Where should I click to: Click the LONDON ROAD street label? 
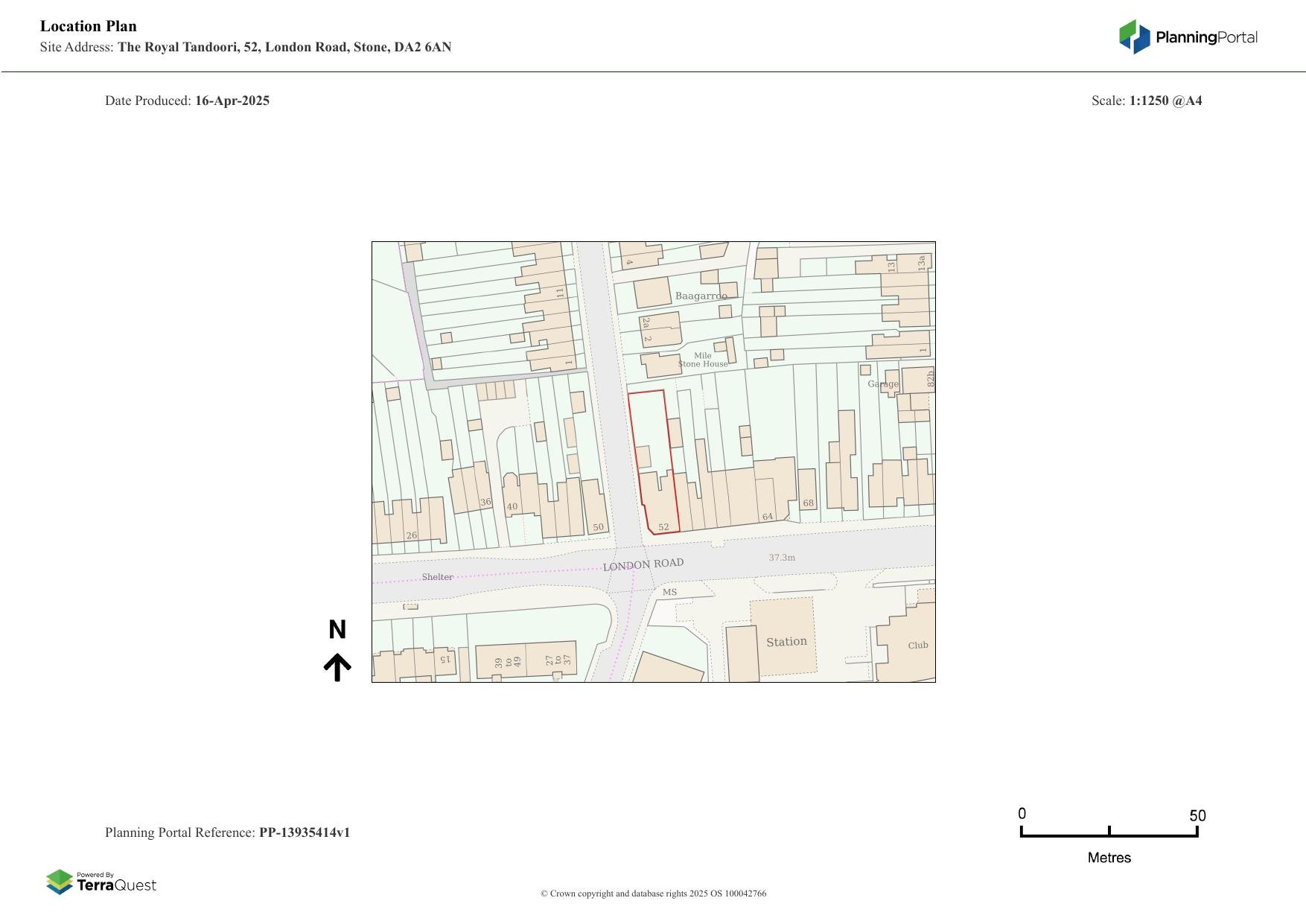[643, 564]
